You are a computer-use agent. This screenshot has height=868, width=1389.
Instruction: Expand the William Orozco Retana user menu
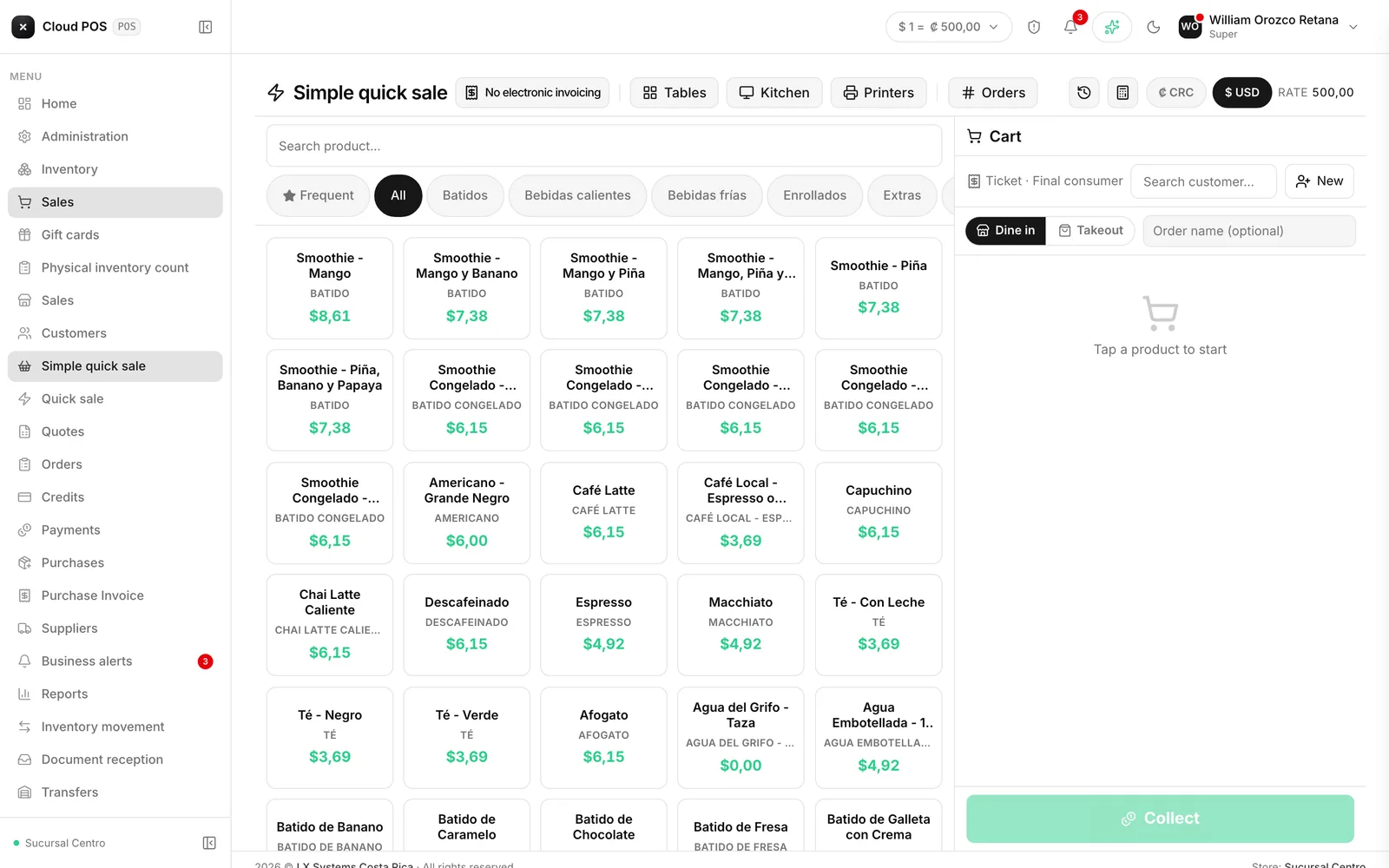coord(1267,27)
